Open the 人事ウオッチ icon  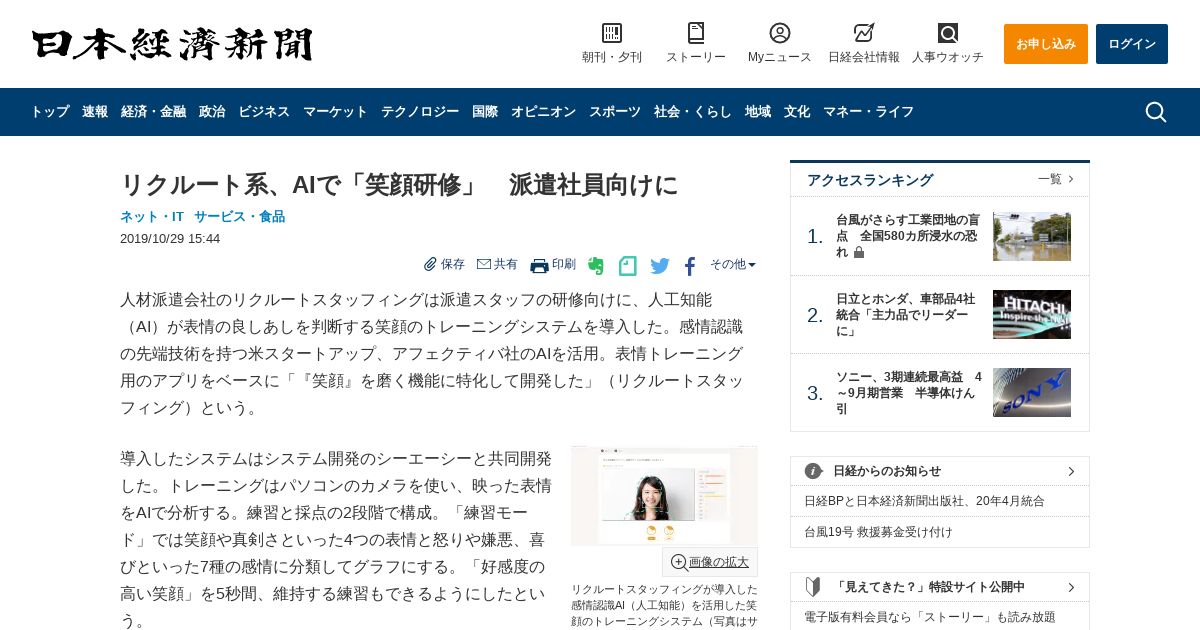948,34
